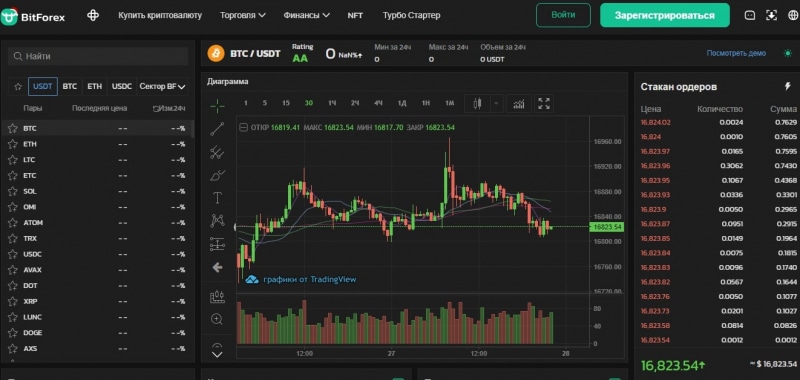Click the Найти search field
800x380 pixels.
pyautogui.click(x=98, y=56)
